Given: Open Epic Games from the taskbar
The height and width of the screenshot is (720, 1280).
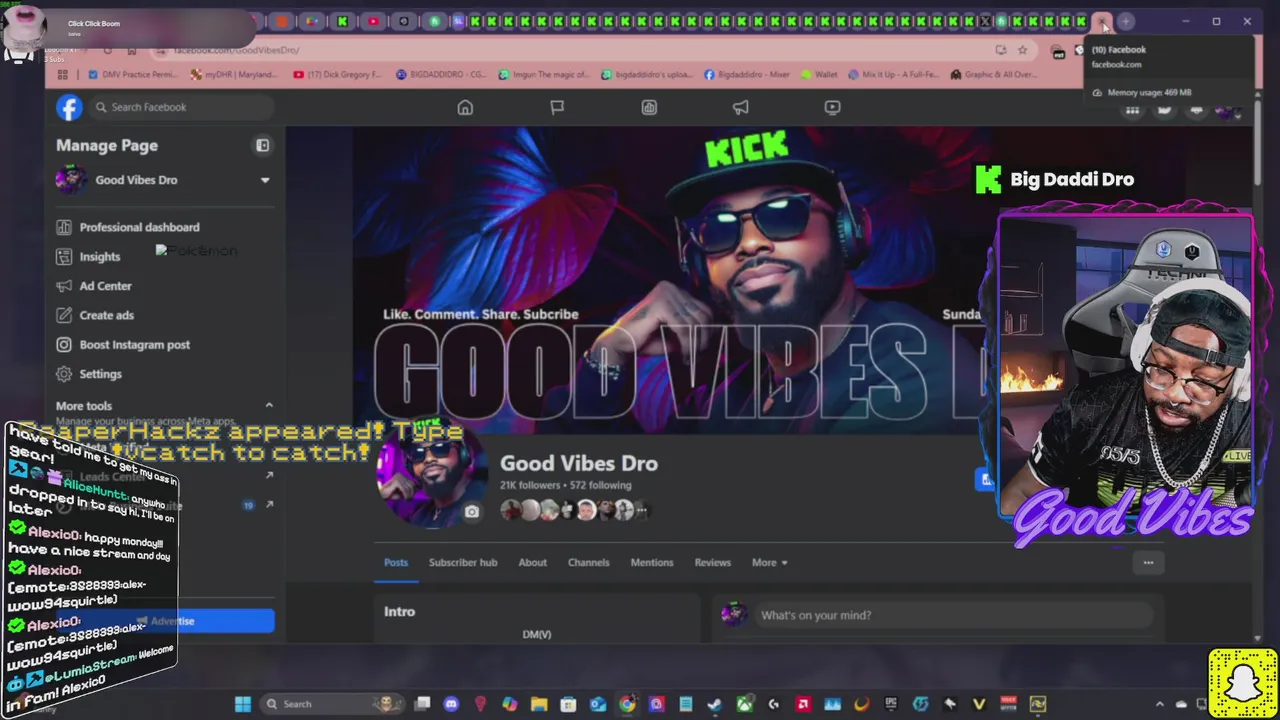Looking at the screenshot, I should pos(891,704).
